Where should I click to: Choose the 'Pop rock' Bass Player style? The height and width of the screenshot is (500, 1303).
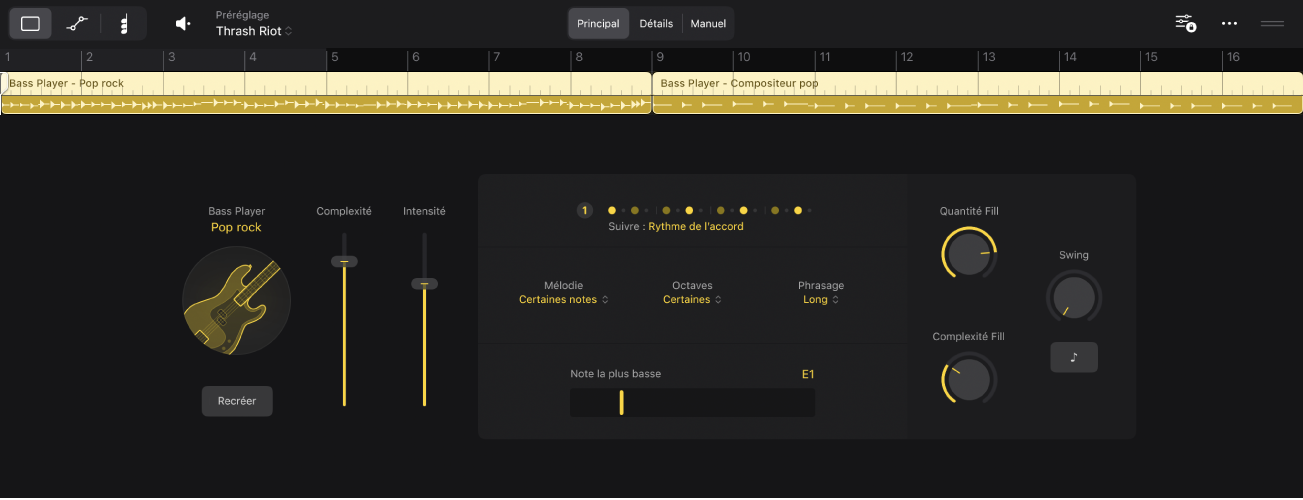tap(236, 227)
